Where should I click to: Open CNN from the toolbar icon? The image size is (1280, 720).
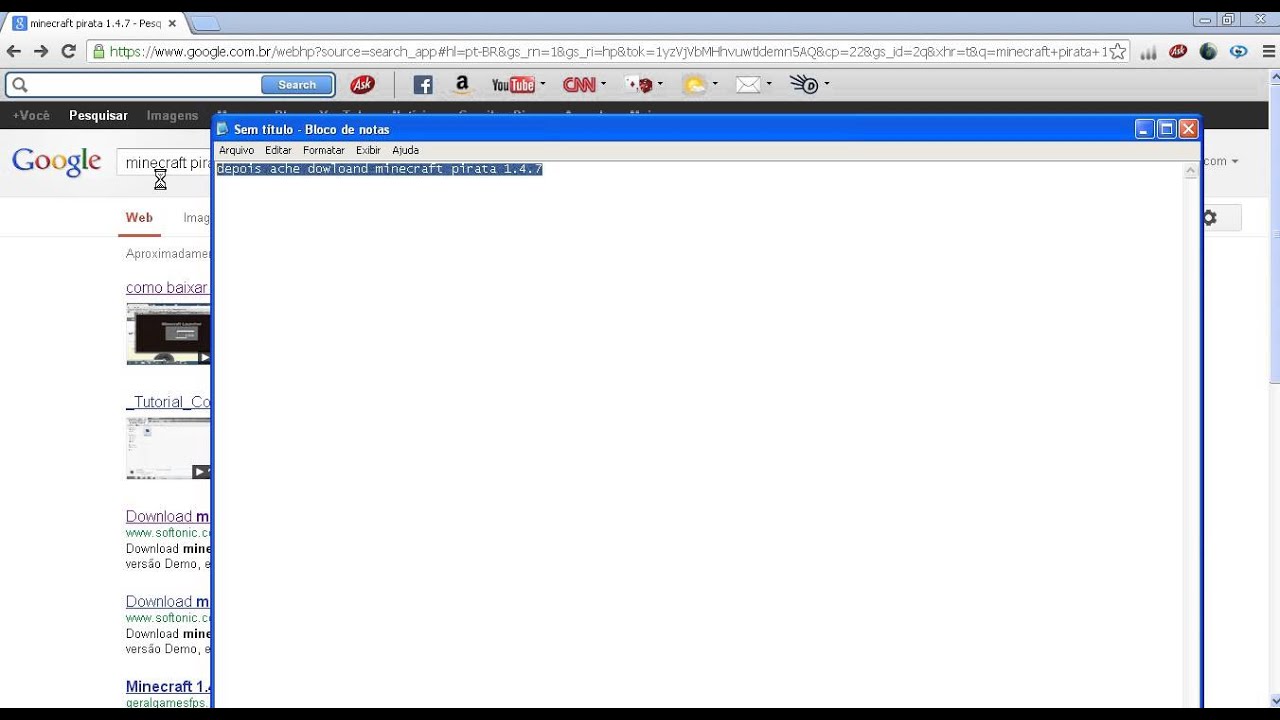579,85
